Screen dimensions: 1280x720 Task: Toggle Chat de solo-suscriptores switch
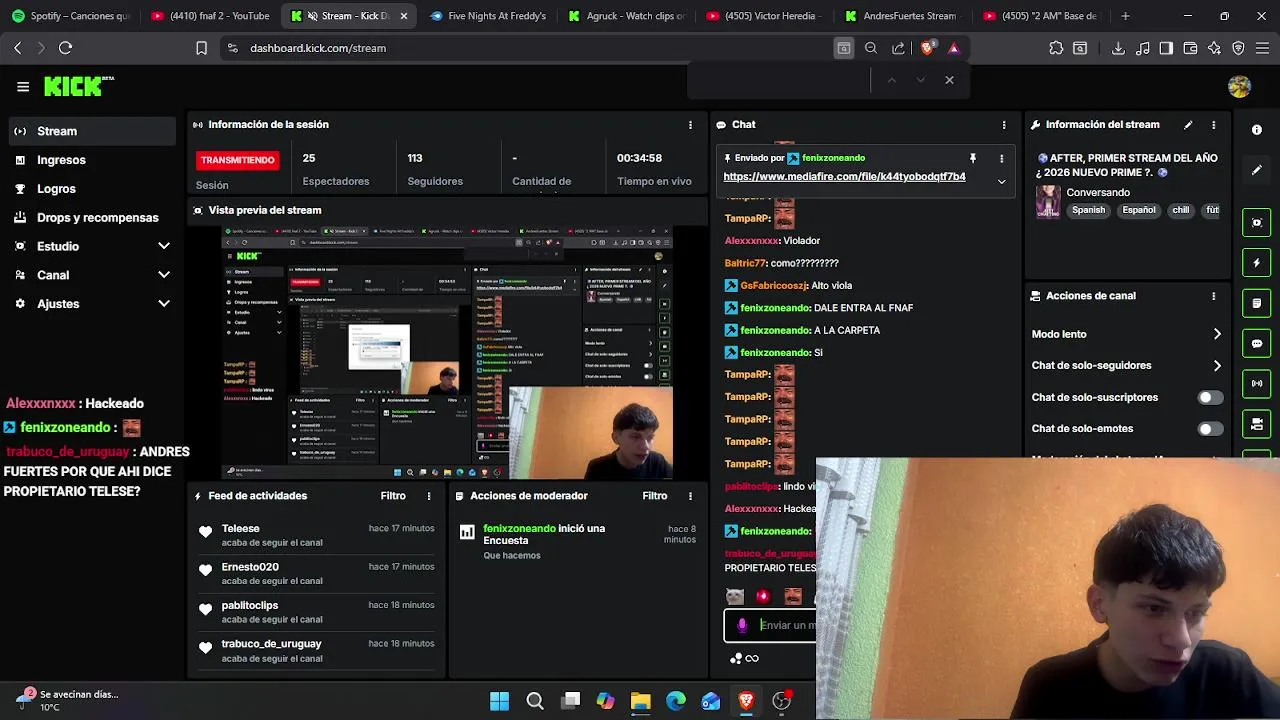coord(1210,397)
